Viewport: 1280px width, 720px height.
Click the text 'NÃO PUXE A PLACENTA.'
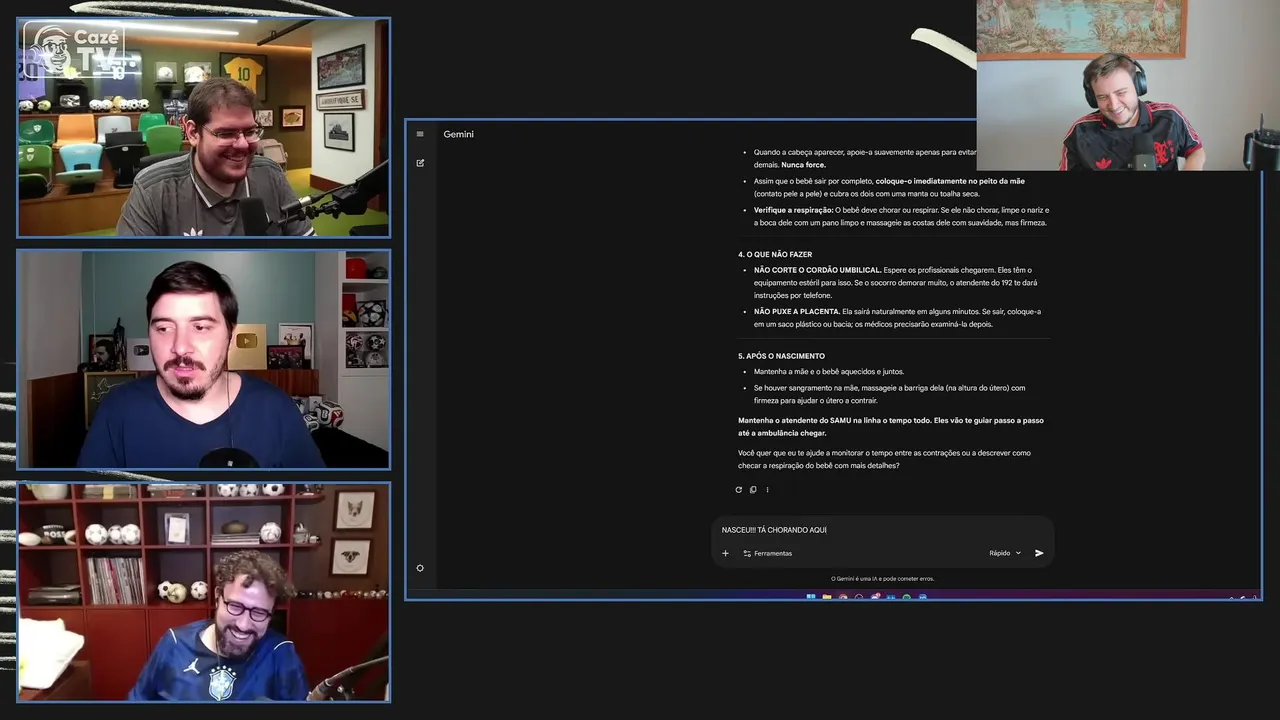tap(797, 311)
